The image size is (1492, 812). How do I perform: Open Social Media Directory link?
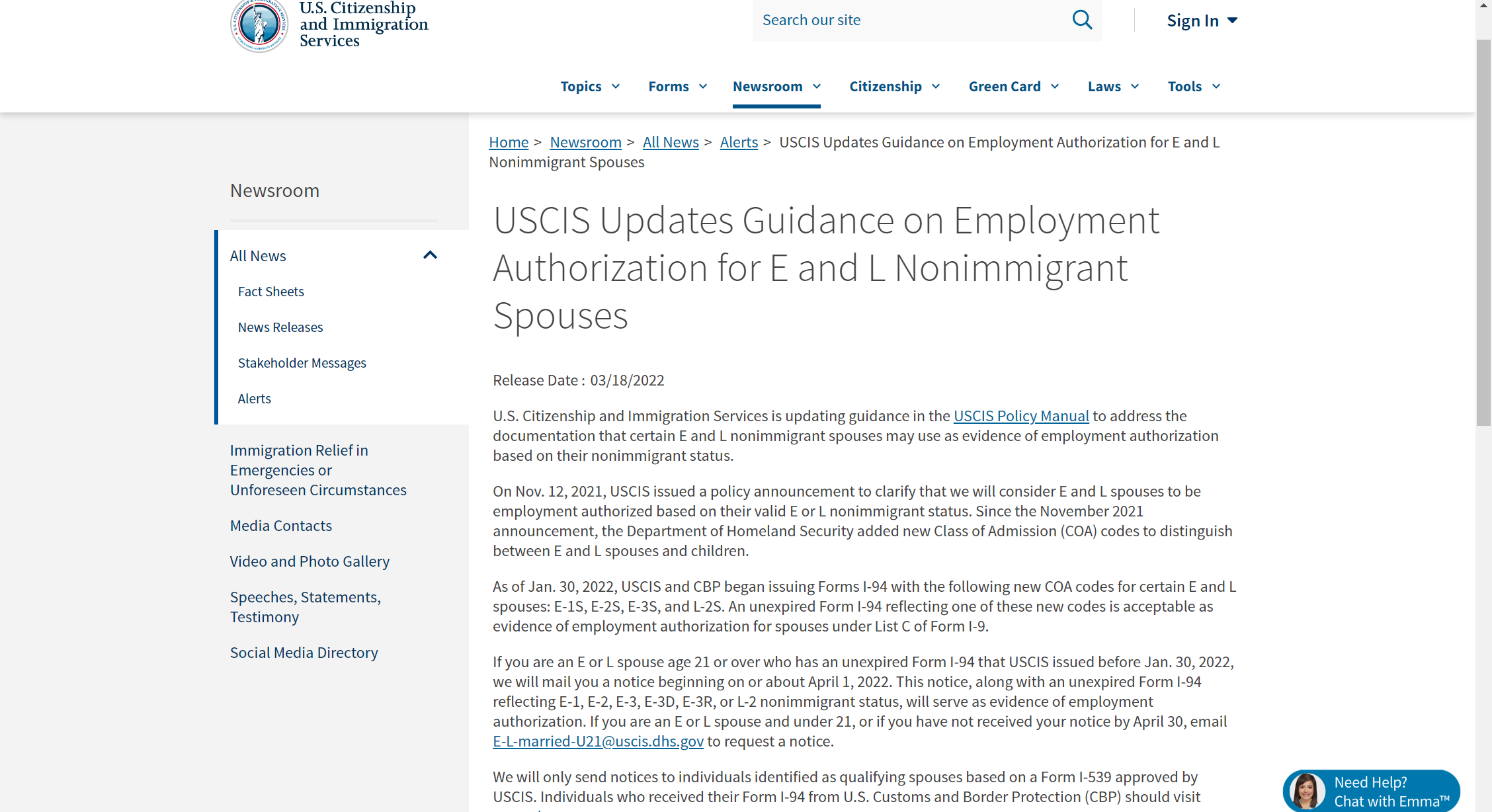tap(304, 653)
